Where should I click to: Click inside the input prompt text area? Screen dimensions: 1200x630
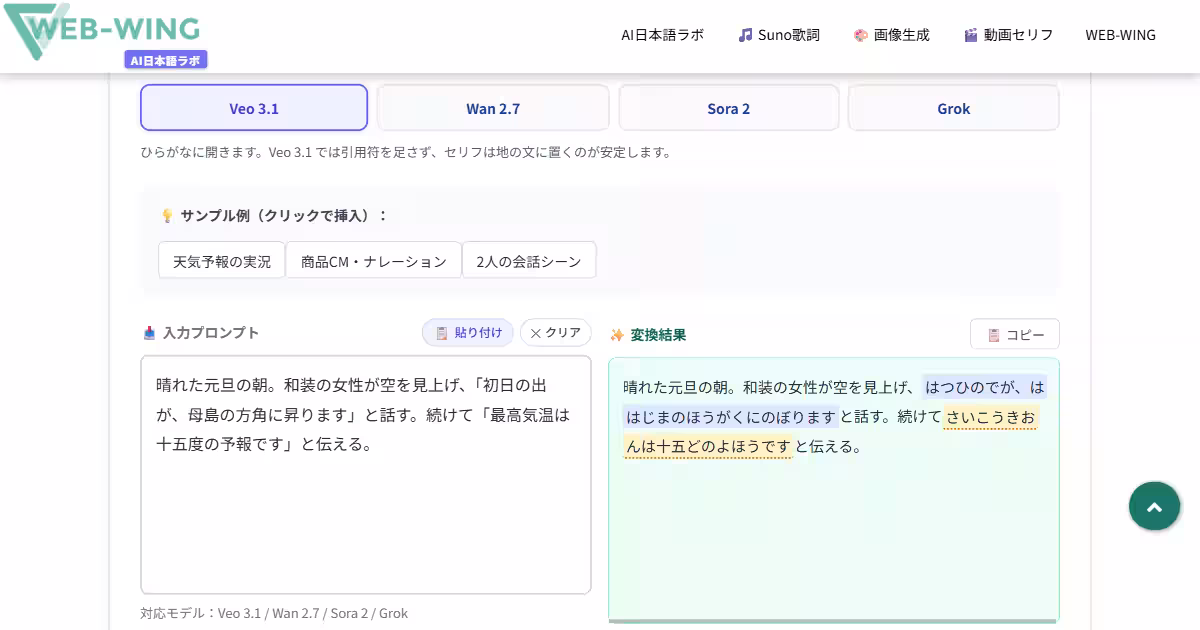click(366, 475)
